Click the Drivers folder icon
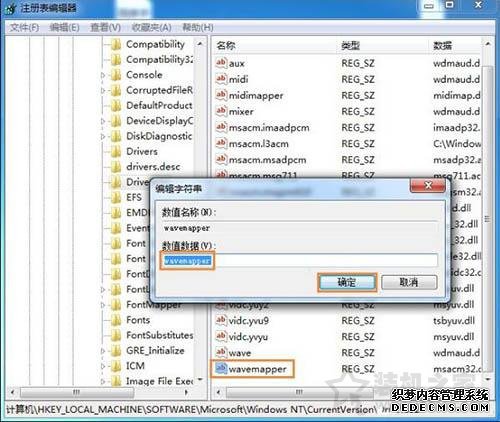500x422 pixels. coord(116,152)
